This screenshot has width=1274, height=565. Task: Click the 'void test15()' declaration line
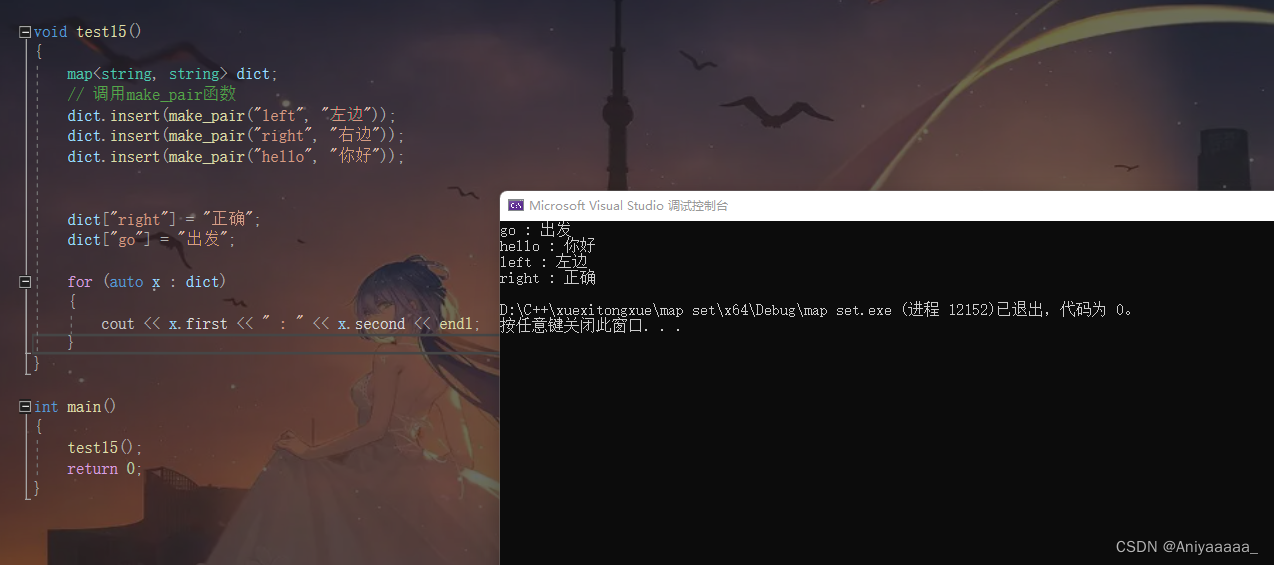tap(88, 32)
